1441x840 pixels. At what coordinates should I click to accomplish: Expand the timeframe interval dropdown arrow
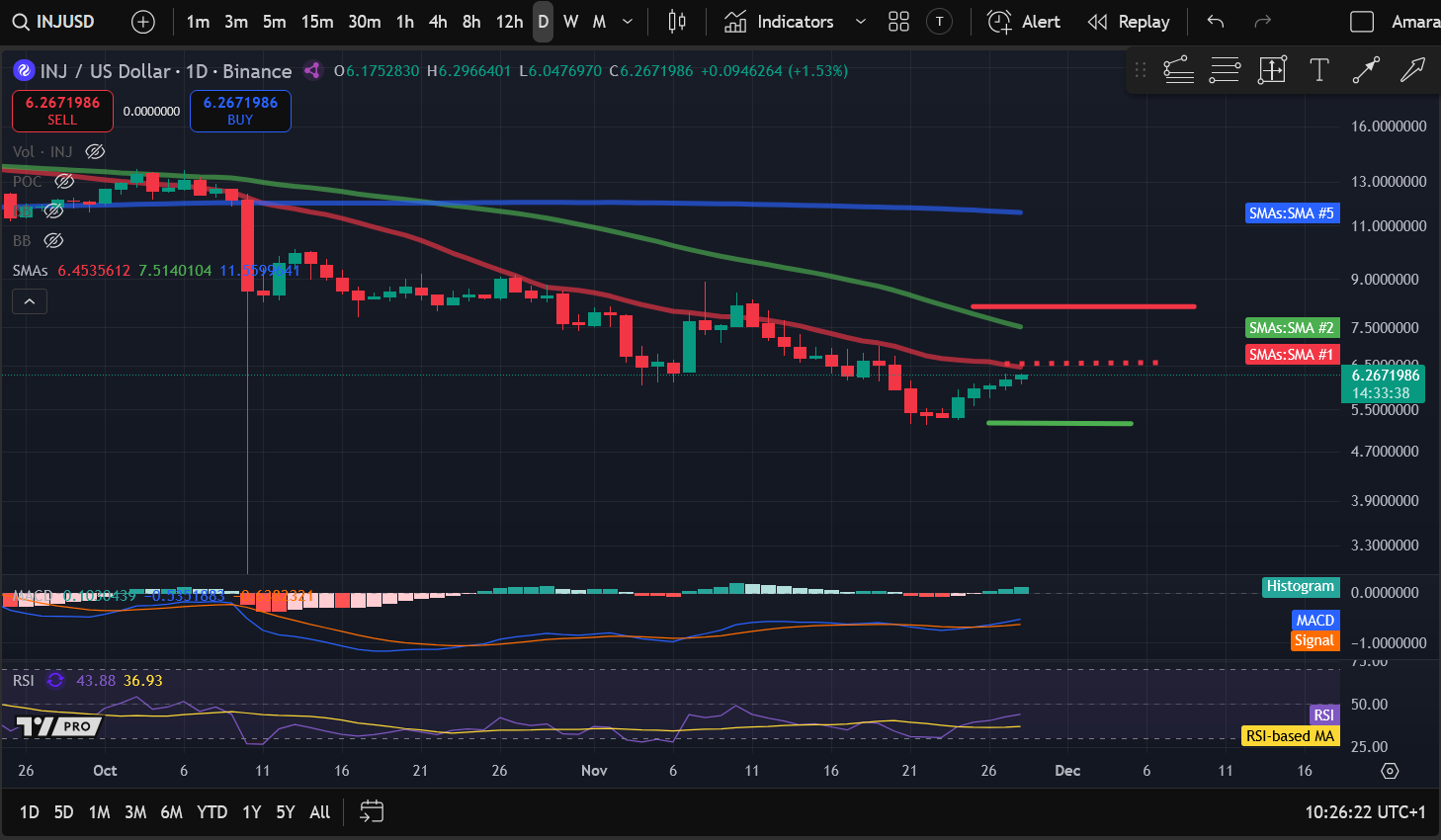point(628,22)
